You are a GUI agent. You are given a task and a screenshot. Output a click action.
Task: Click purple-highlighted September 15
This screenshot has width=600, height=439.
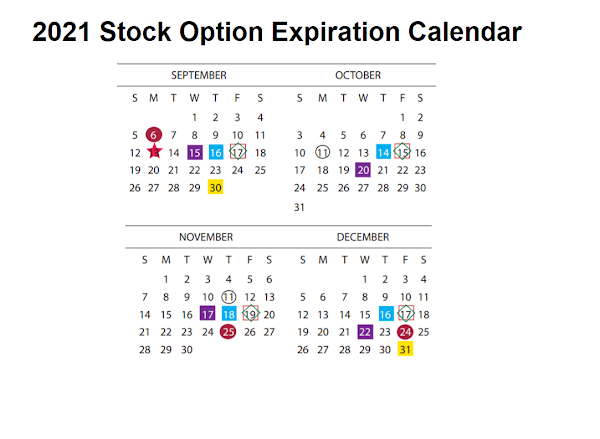click(195, 152)
